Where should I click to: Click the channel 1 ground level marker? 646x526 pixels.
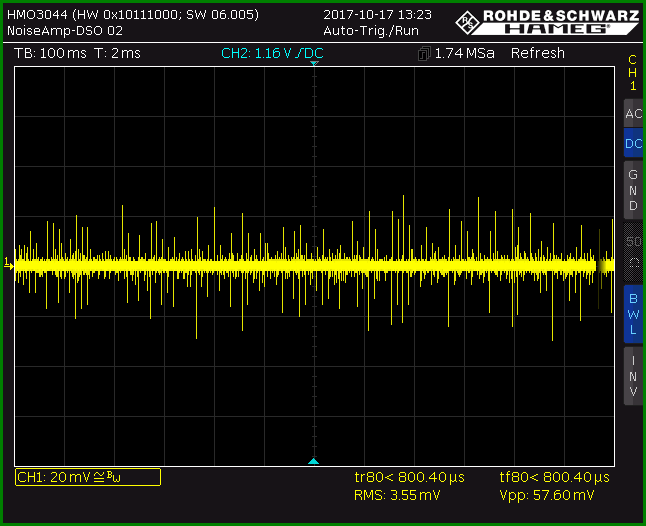[9, 263]
